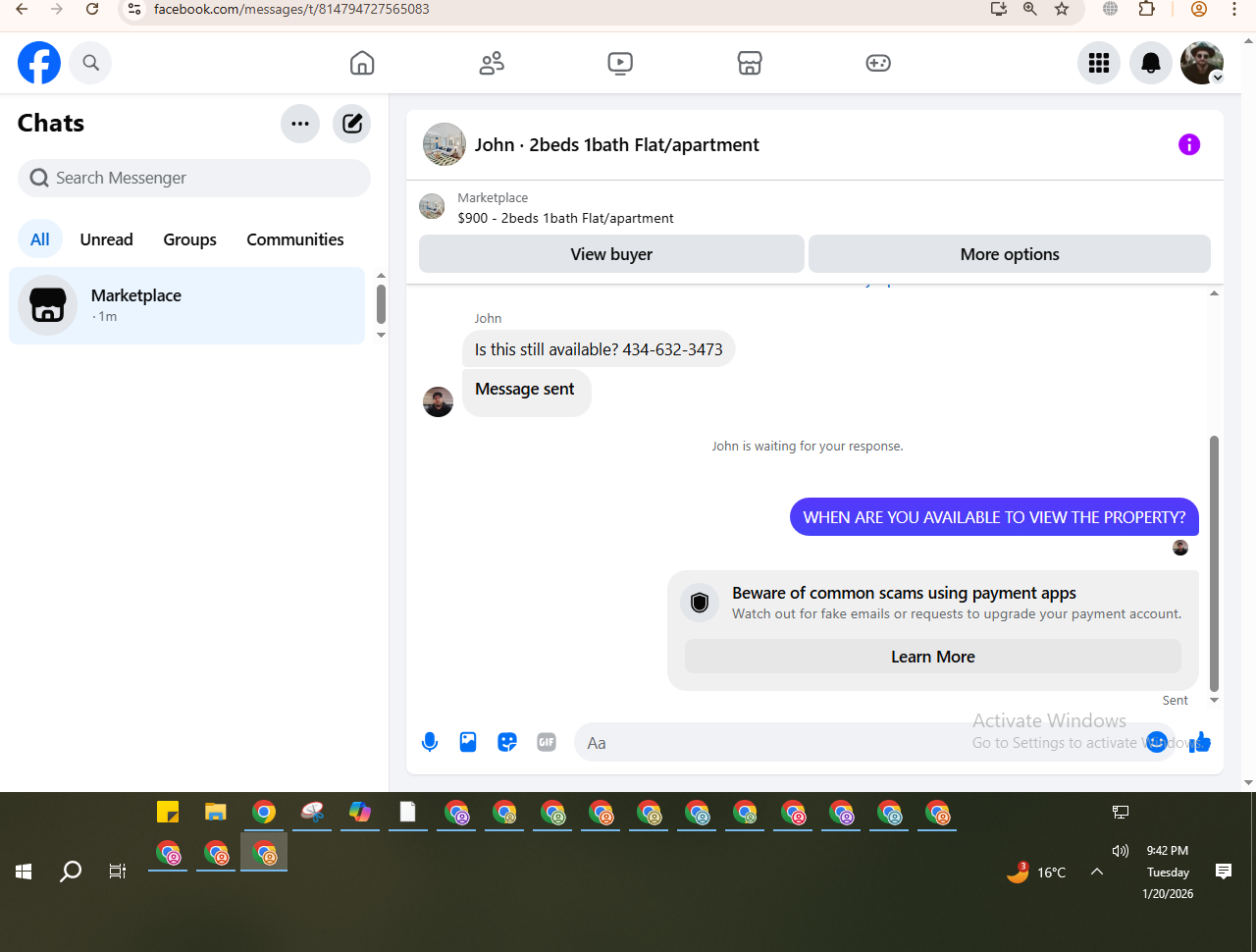Click the View buyer button
The width and height of the screenshot is (1256, 952).
(x=611, y=254)
